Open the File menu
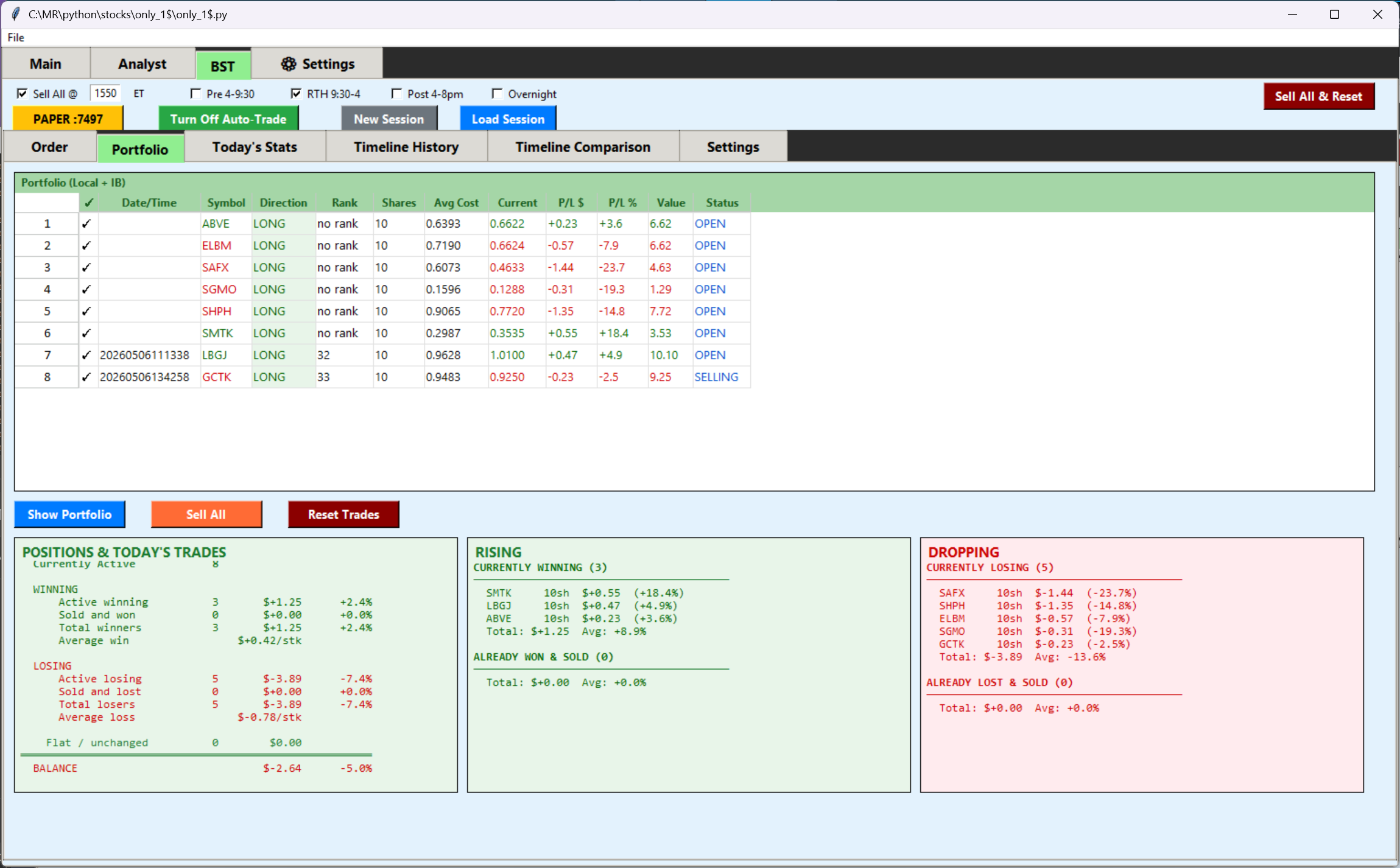The height and width of the screenshot is (868, 1400). [x=16, y=37]
